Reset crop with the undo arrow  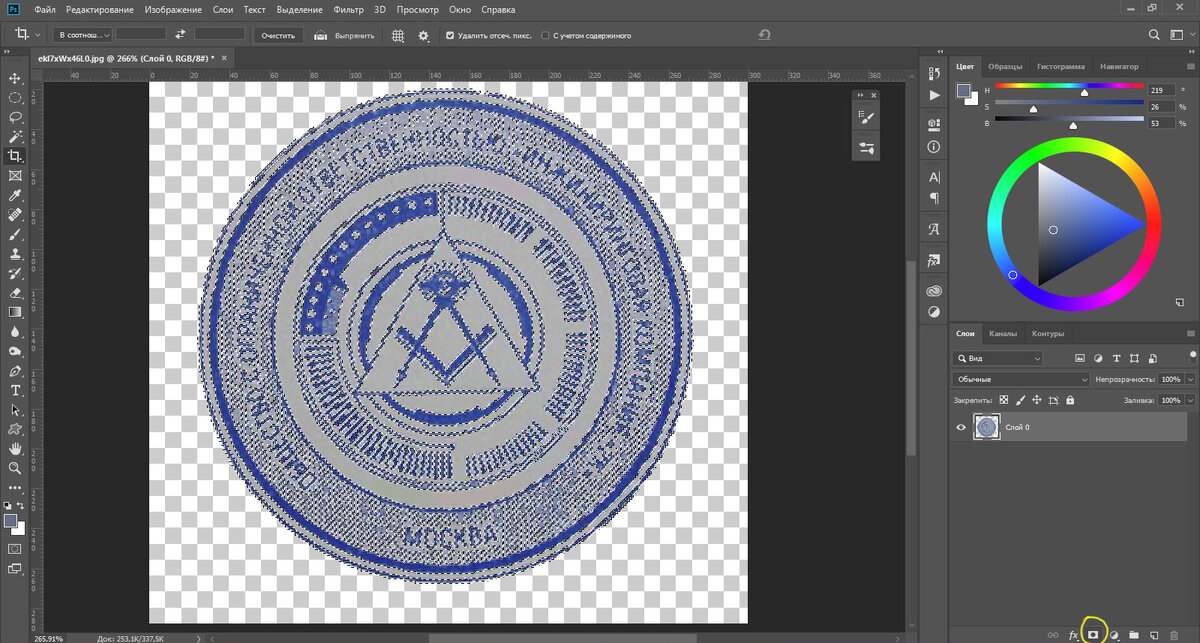click(765, 35)
